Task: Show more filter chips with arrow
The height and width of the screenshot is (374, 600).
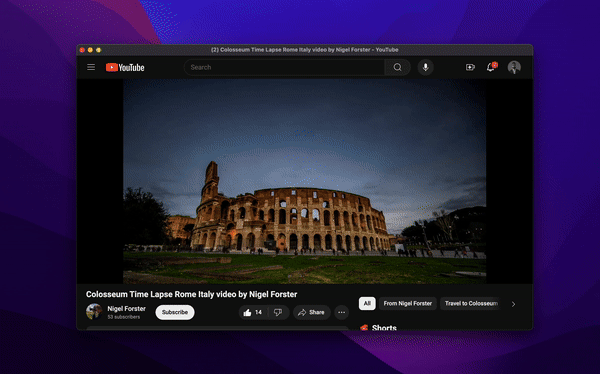Action: click(x=514, y=304)
